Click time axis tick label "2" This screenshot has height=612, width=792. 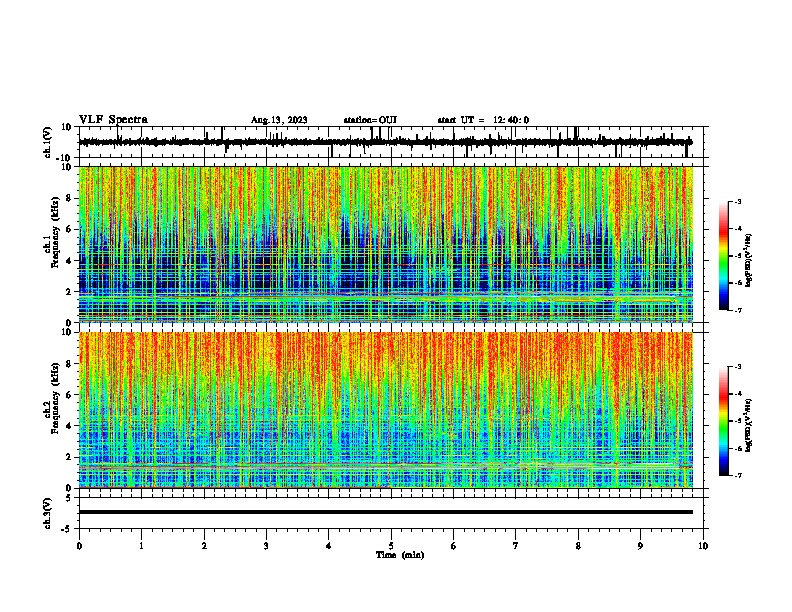[204, 546]
